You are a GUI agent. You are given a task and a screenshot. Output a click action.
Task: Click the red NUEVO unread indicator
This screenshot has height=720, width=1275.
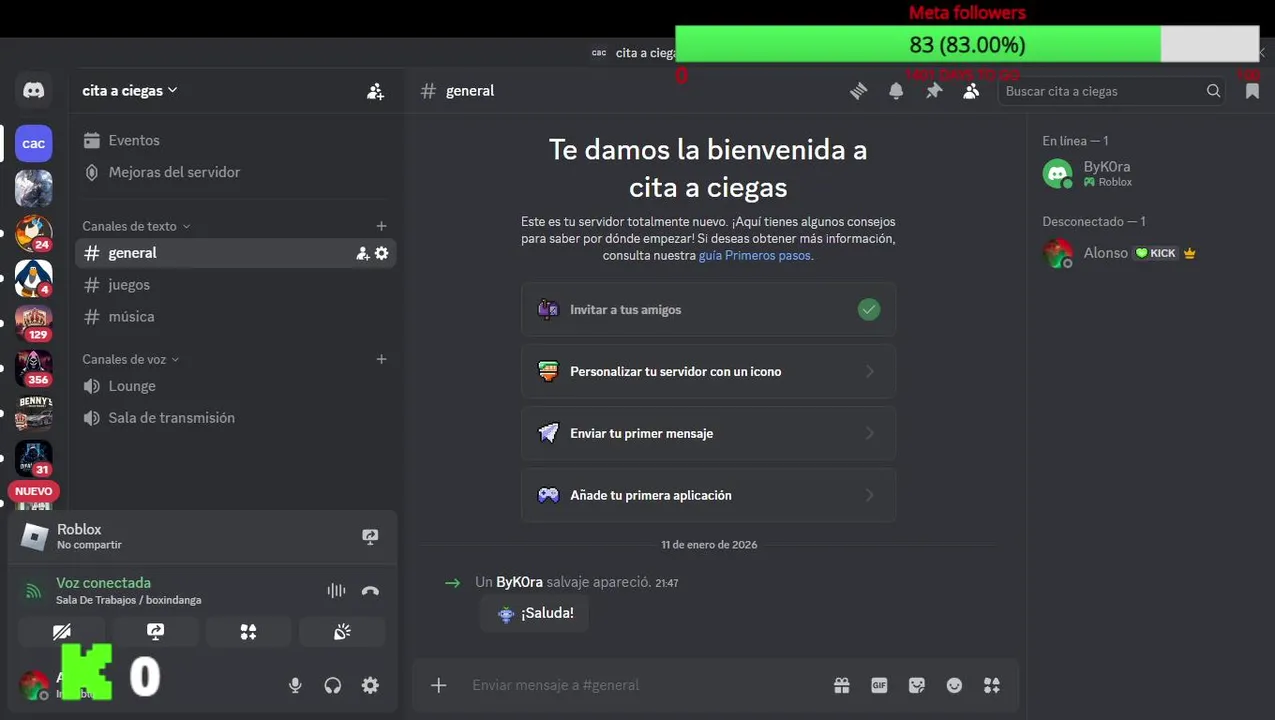[x=34, y=491]
